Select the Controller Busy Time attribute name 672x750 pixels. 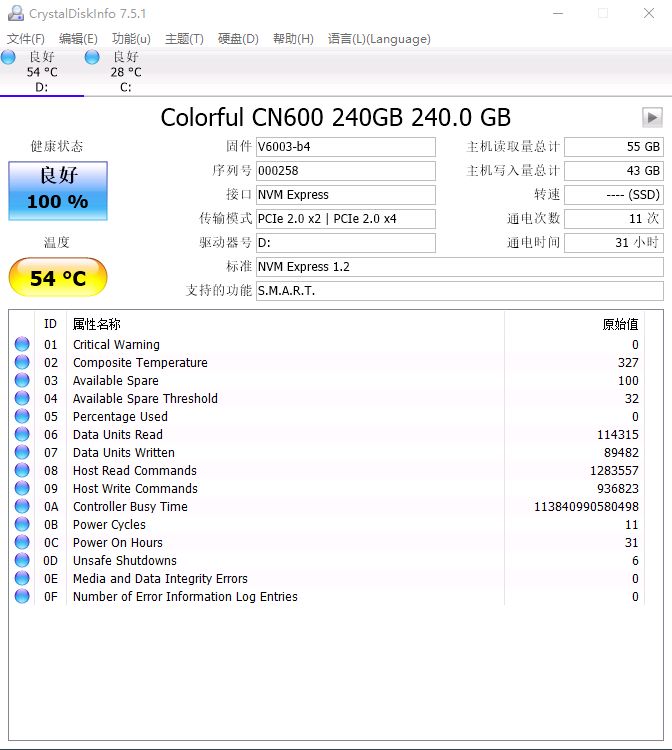130,507
